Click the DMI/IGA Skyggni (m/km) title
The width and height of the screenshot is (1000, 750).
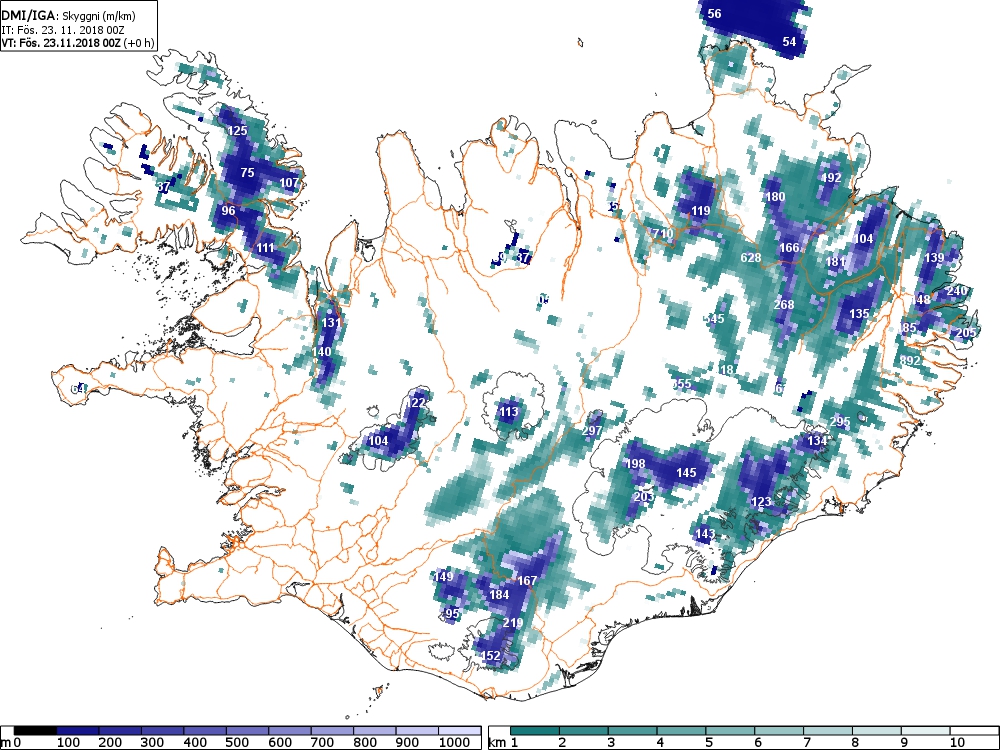tap(69, 16)
